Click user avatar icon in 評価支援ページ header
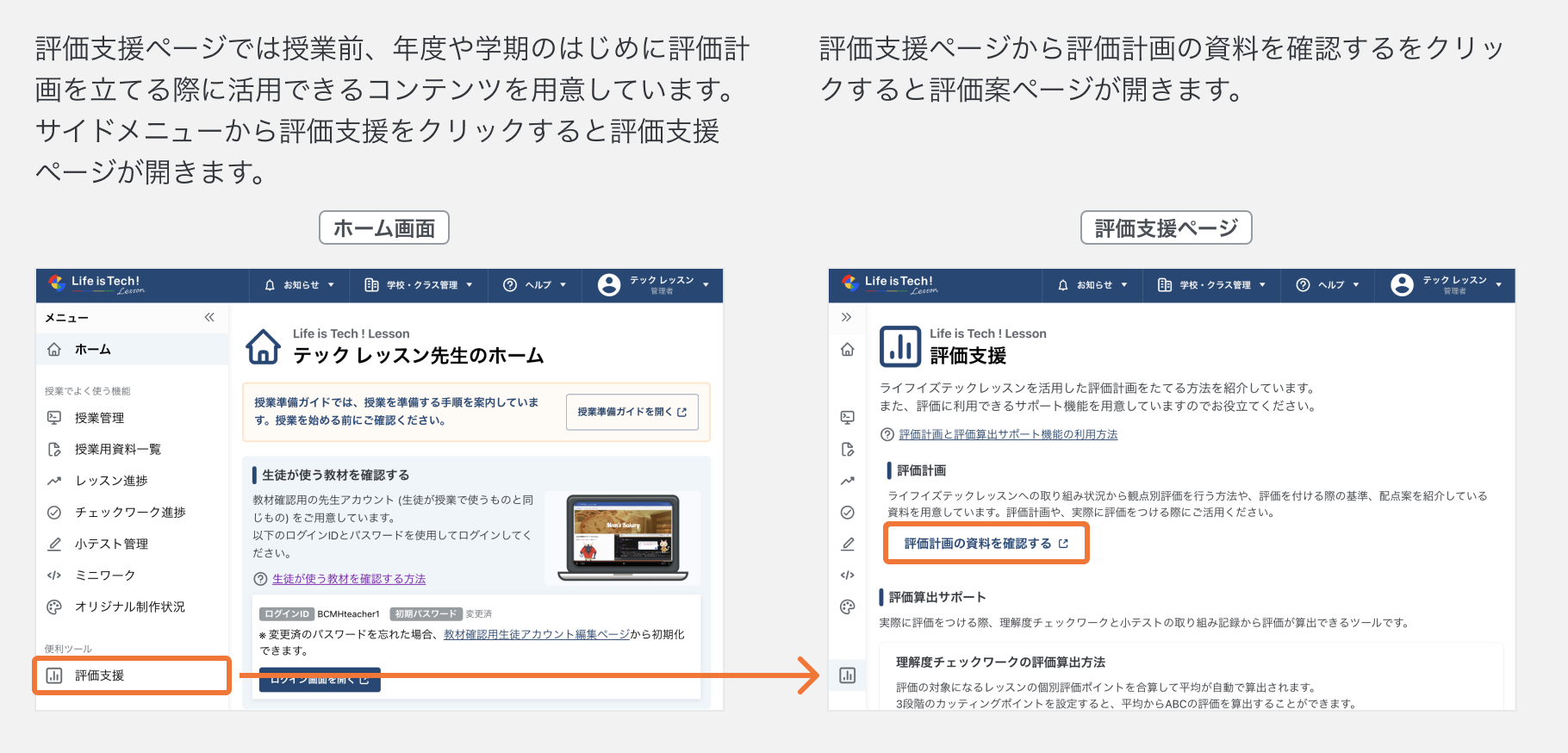This screenshot has height=753, width=1568. 1403,285
